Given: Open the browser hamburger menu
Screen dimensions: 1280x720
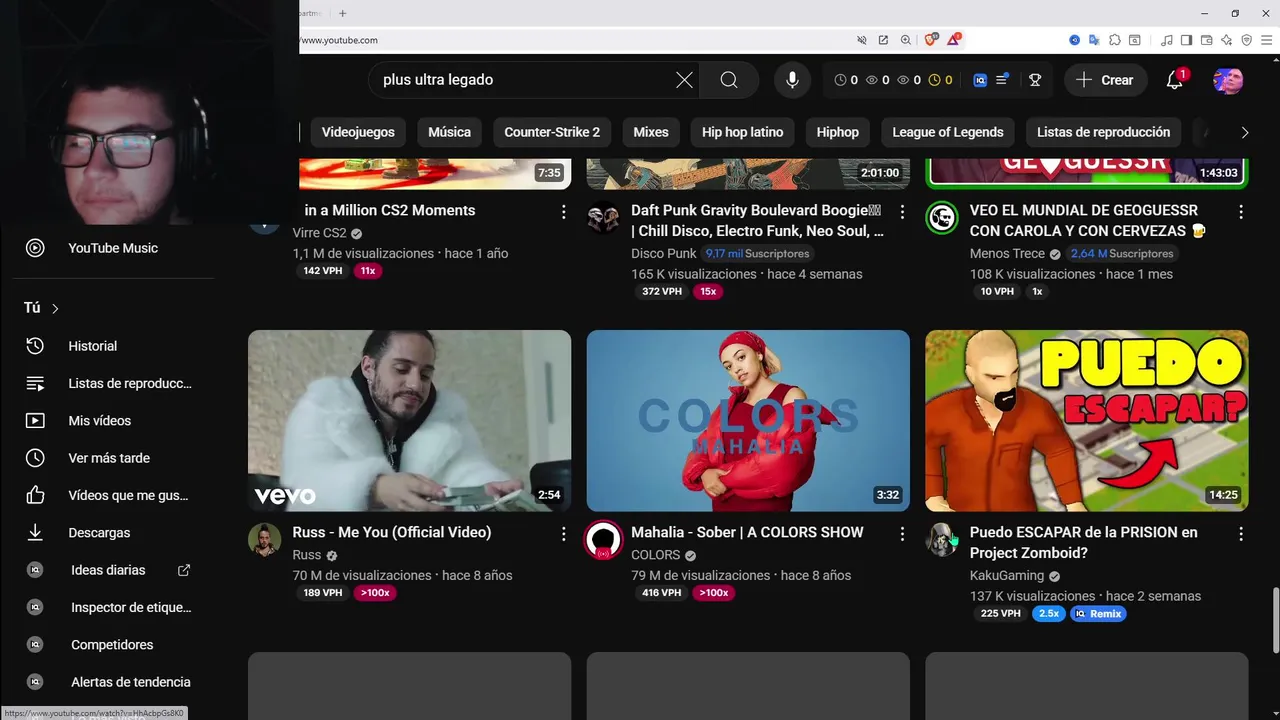Looking at the screenshot, I should click(x=1266, y=40).
